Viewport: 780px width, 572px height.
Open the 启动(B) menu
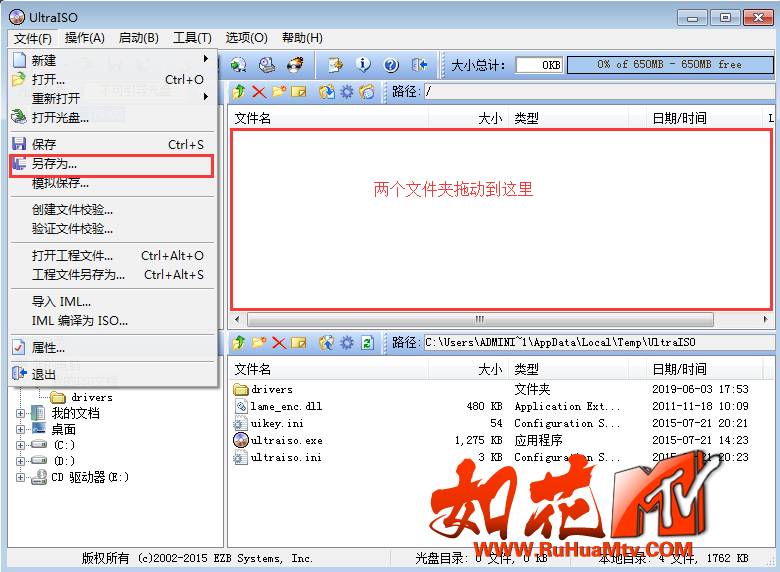tap(139, 38)
